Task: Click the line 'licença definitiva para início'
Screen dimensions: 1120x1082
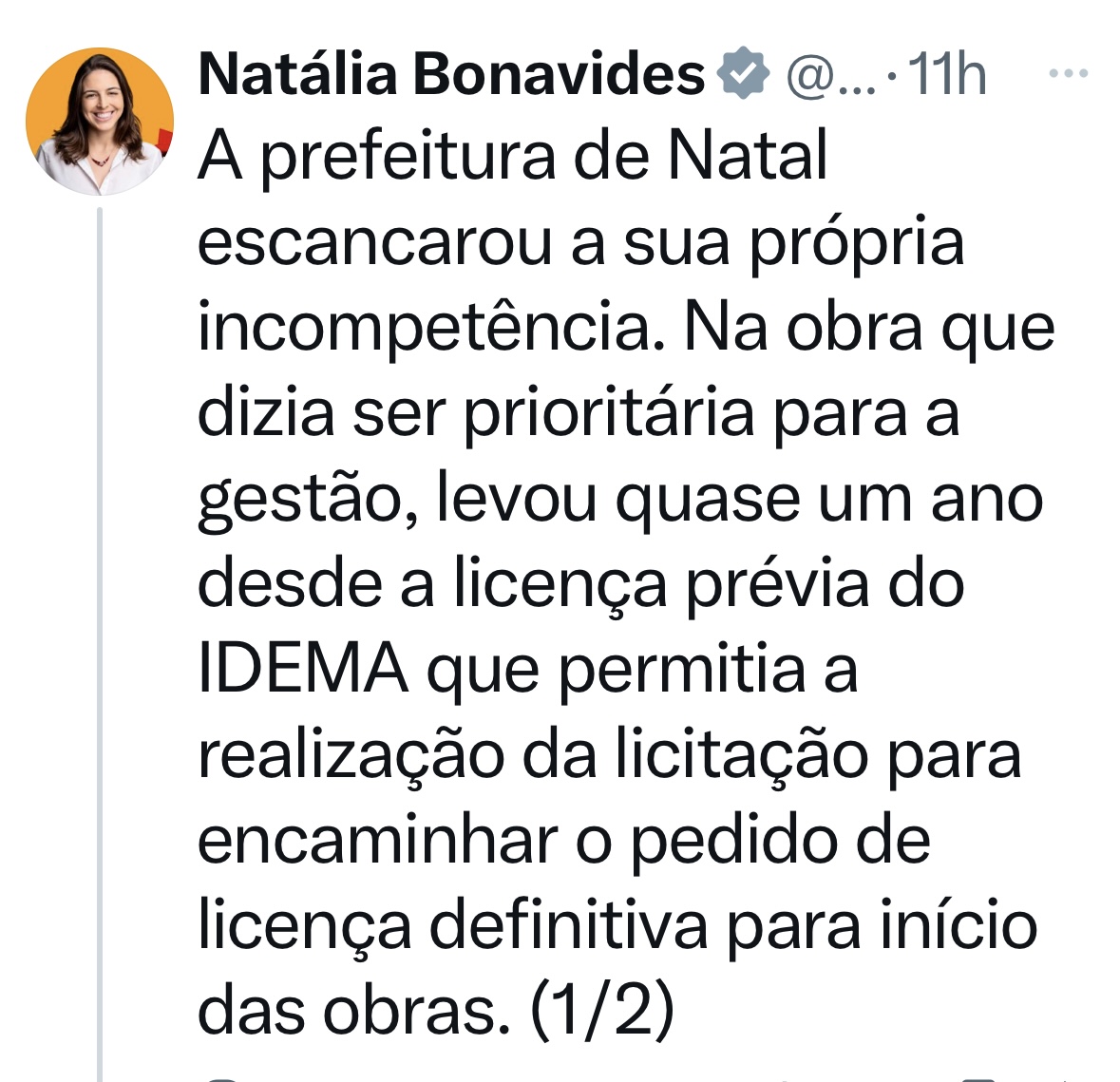Action: 617,927
